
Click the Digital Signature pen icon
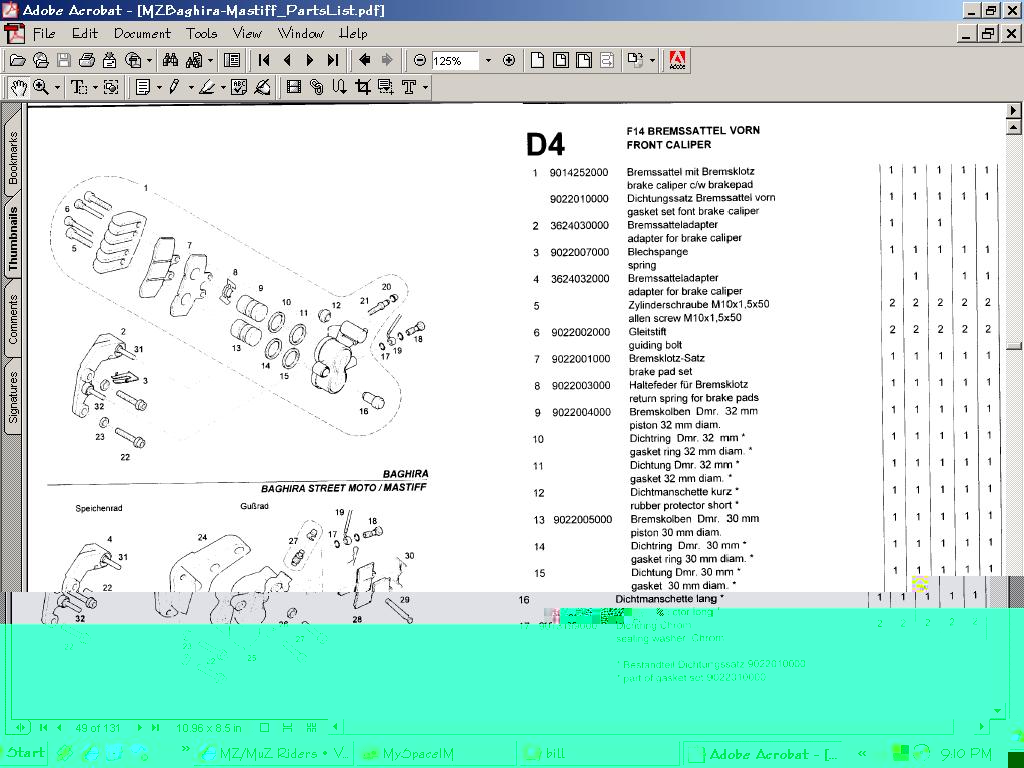263,87
